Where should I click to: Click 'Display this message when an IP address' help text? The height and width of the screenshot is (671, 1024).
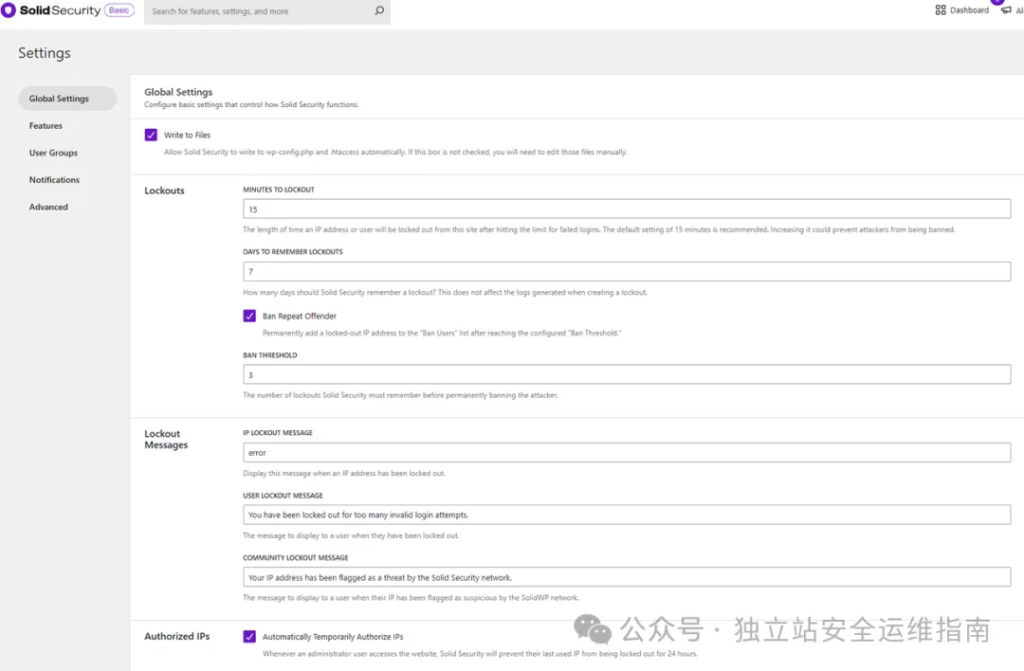[344, 473]
